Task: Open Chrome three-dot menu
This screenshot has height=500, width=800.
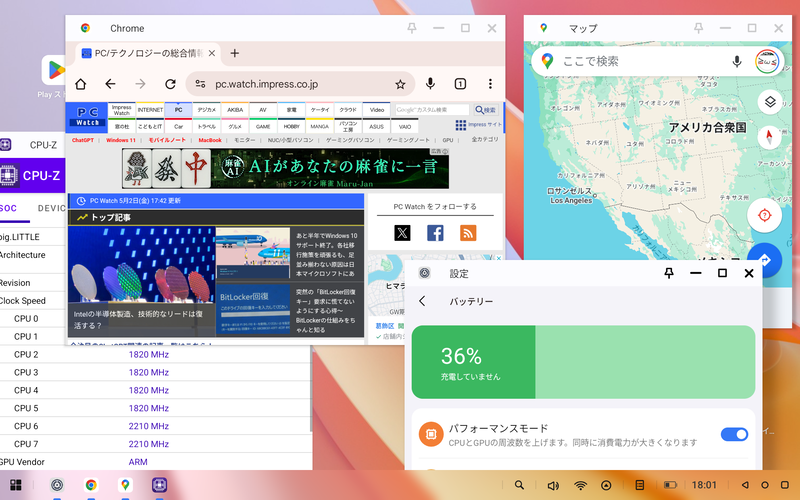Action: (490, 84)
